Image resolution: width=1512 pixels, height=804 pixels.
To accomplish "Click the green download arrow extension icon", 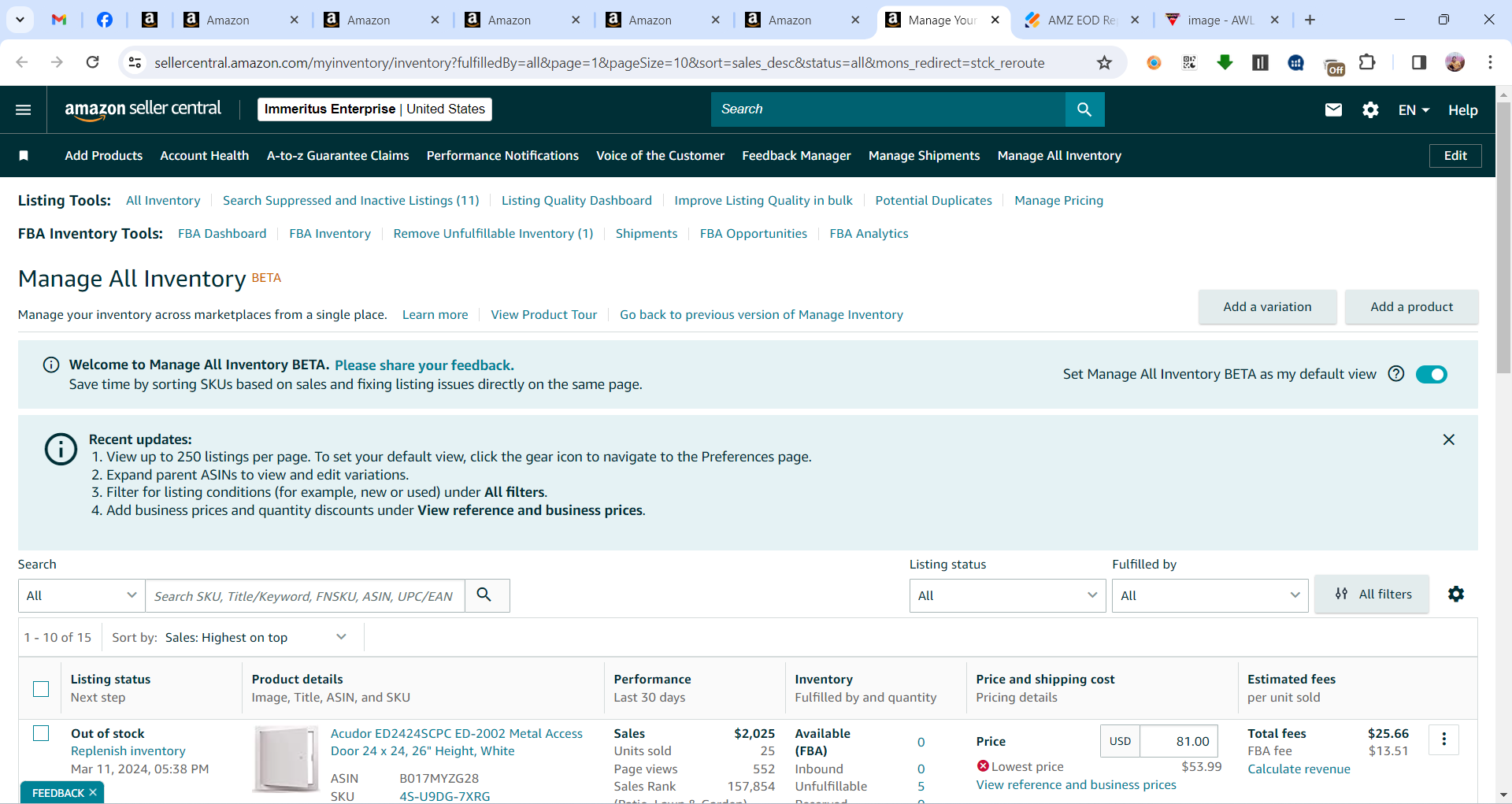I will tap(1225, 62).
